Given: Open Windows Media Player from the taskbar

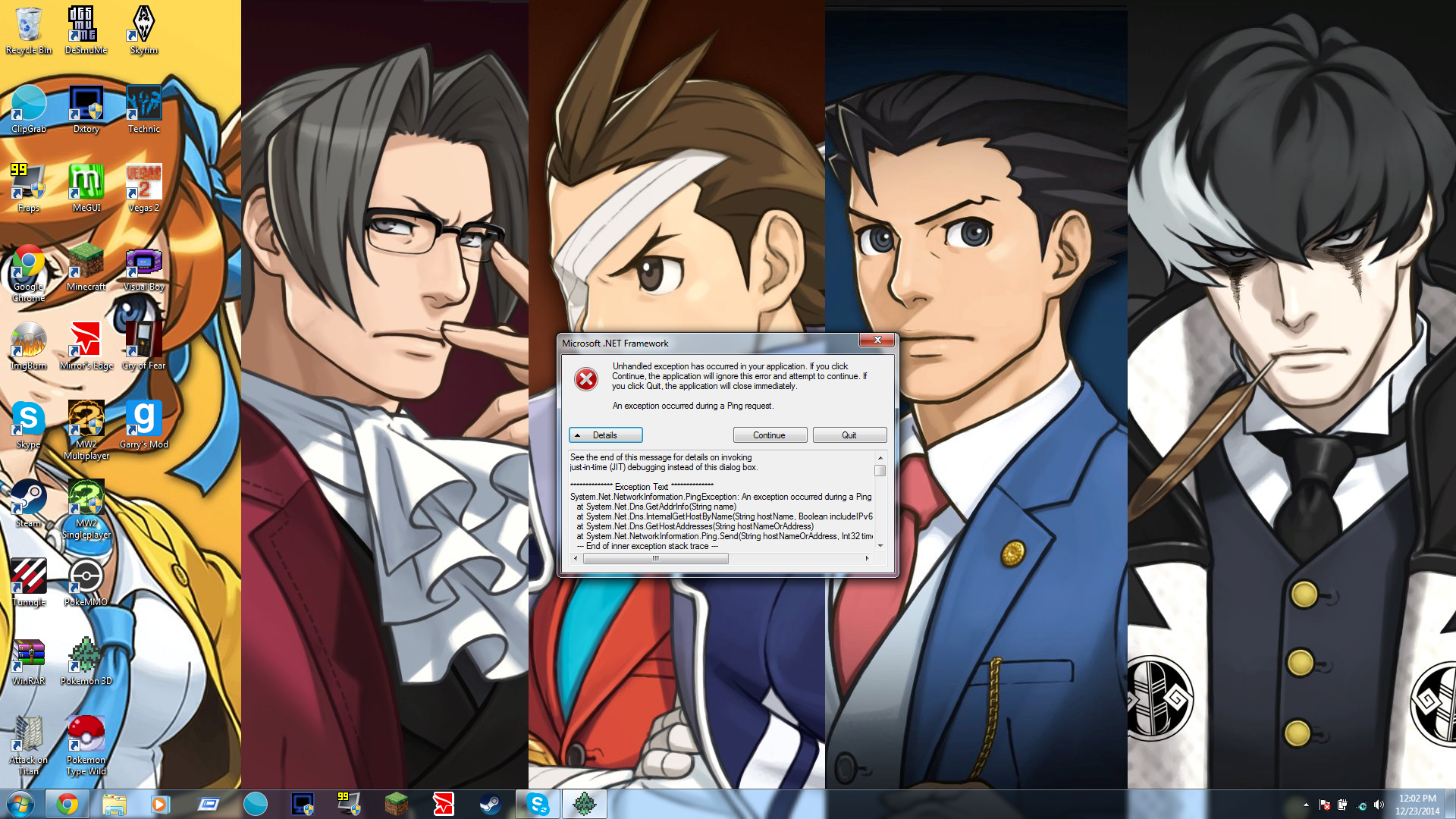Looking at the screenshot, I should click(160, 804).
